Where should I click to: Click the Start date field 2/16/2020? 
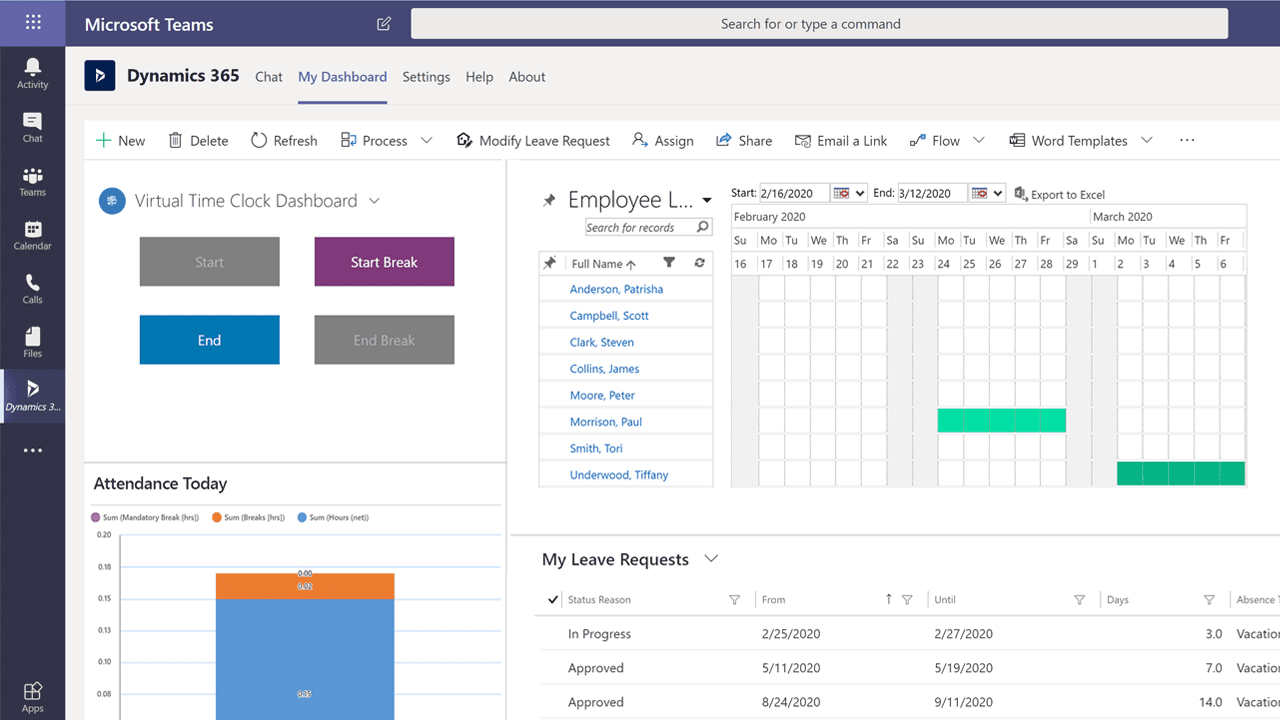click(x=794, y=193)
